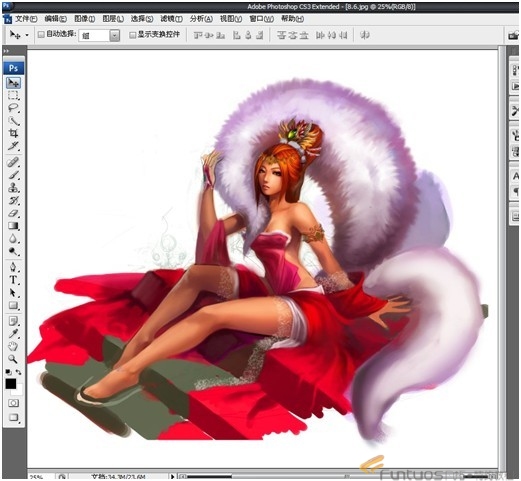Open the white background color picker

(19, 391)
